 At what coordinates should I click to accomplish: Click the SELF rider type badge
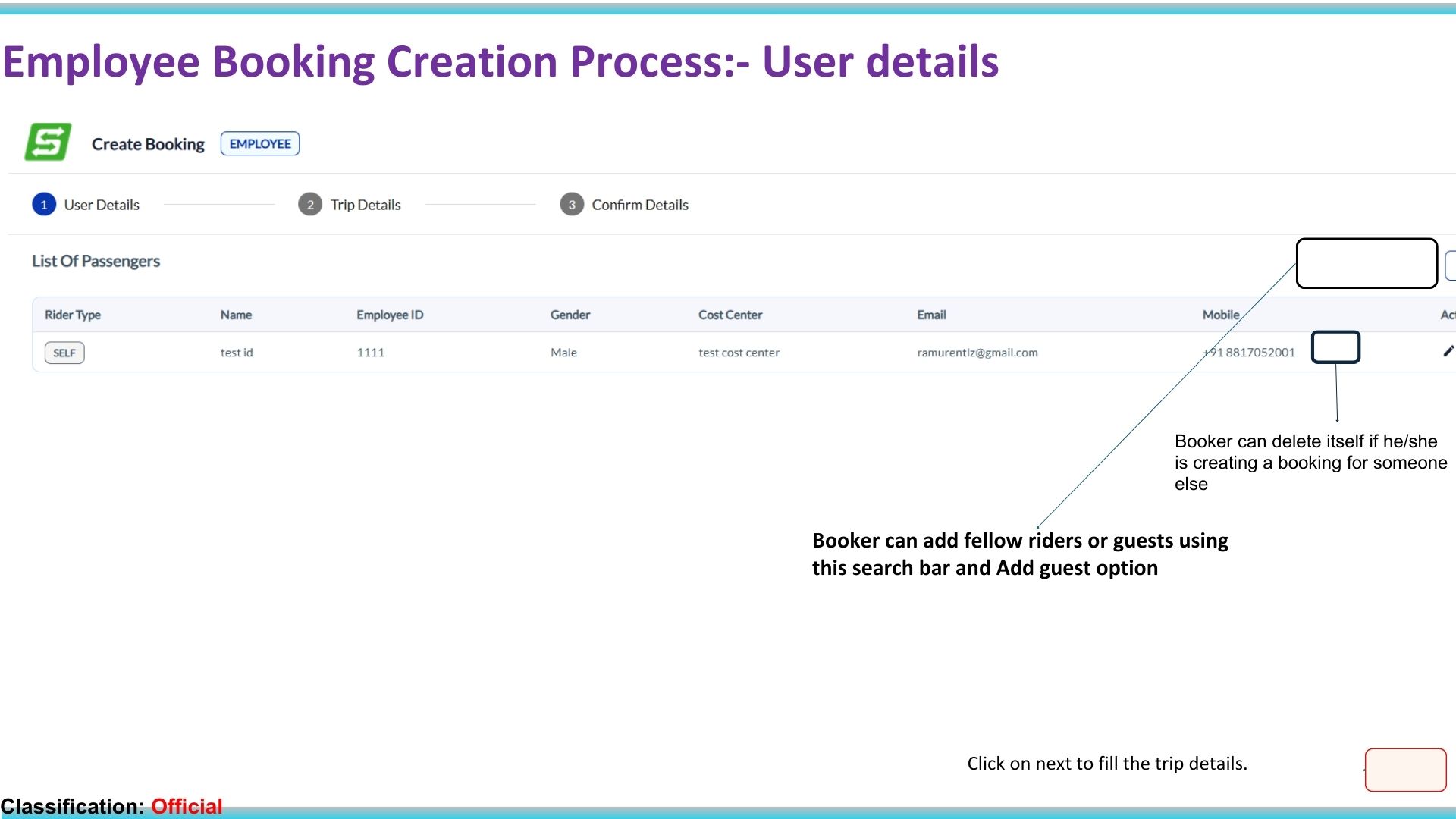(x=64, y=353)
